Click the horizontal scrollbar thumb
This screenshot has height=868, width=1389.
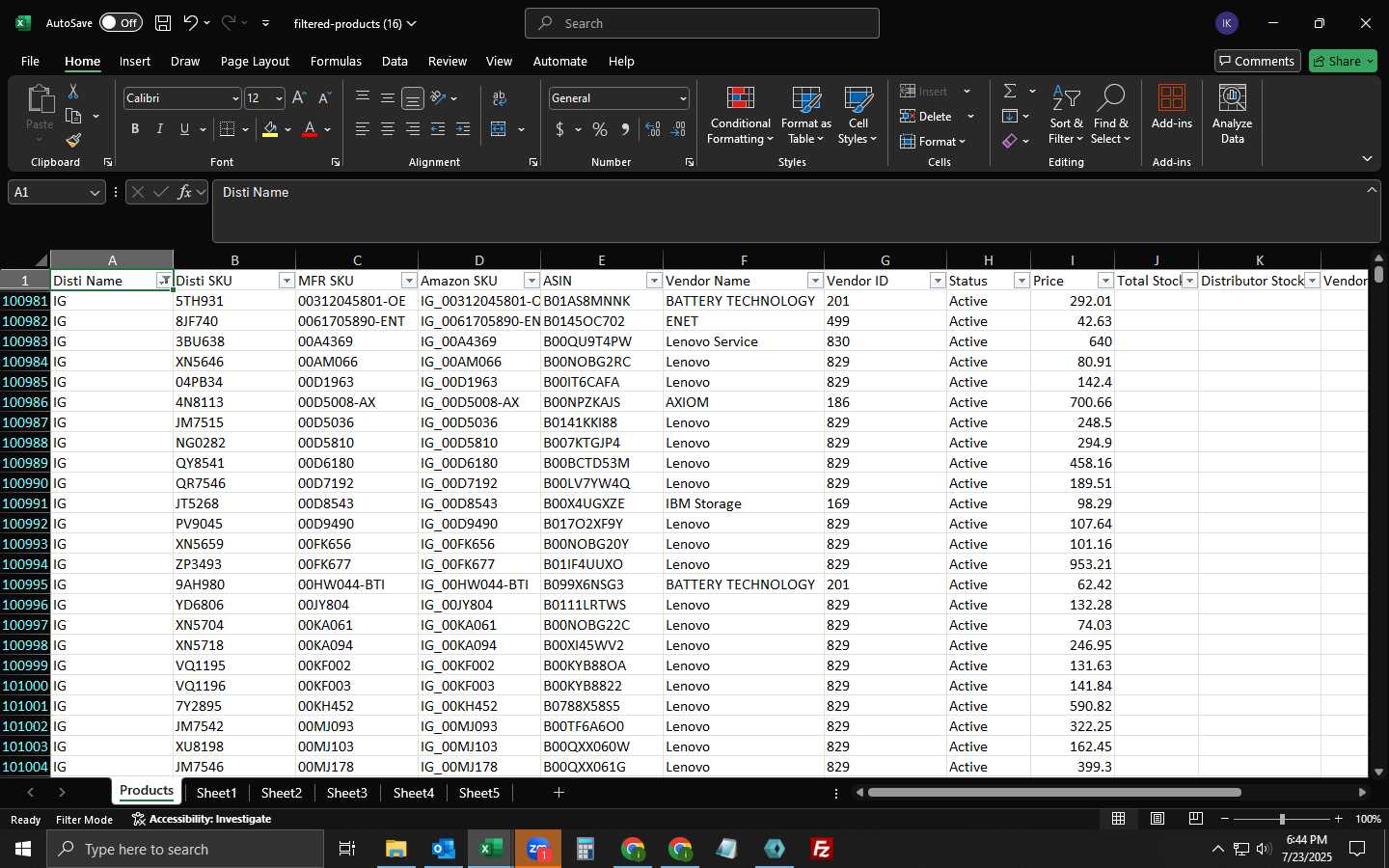[x=1054, y=793]
